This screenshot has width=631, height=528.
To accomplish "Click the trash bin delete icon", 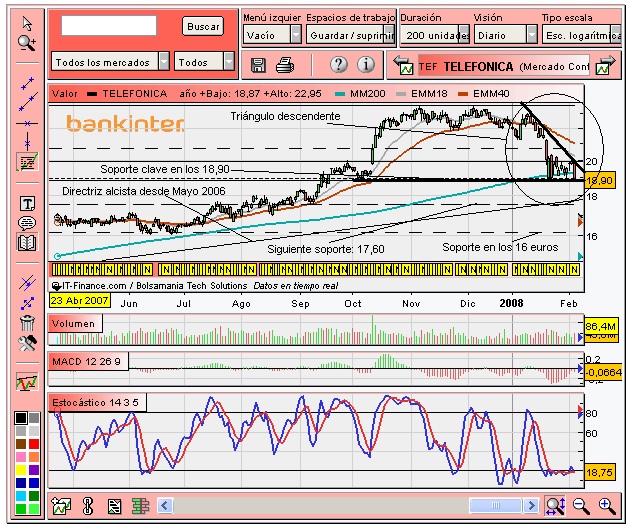I will [x=27, y=323].
